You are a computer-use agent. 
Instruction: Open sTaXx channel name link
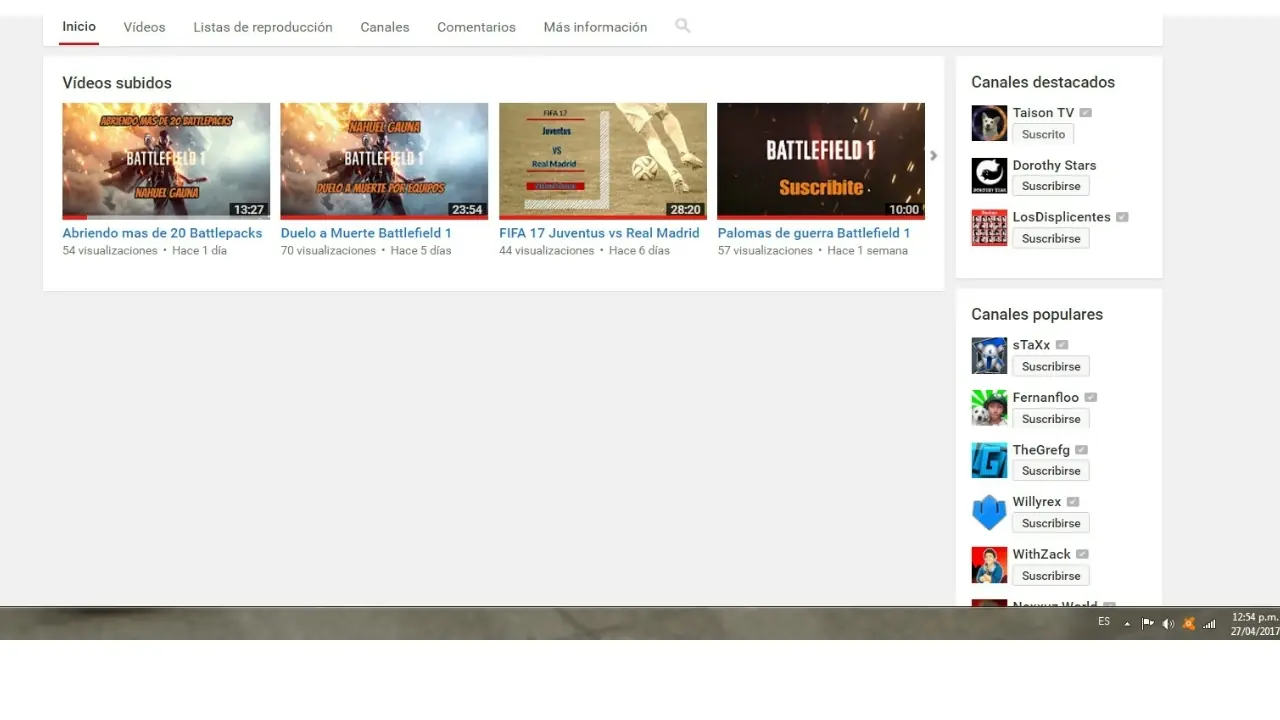(1031, 345)
